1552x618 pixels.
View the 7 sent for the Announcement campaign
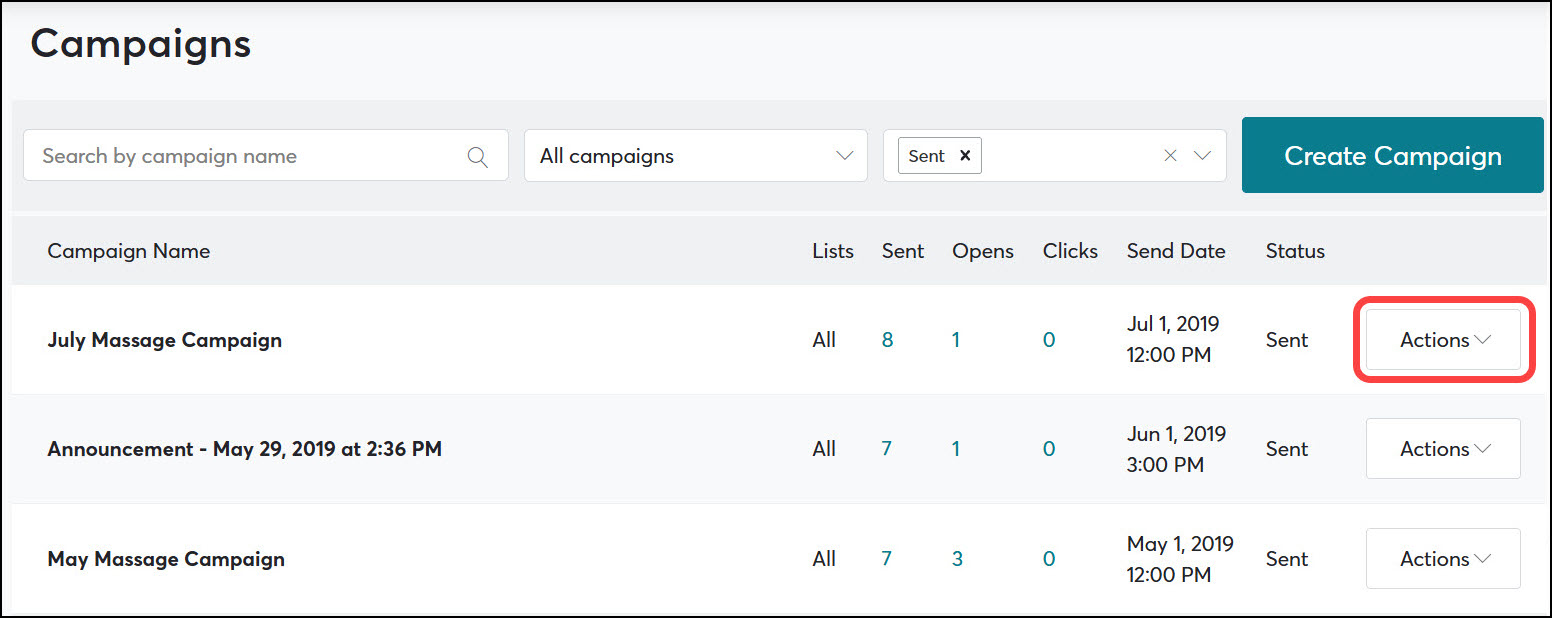click(887, 448)
